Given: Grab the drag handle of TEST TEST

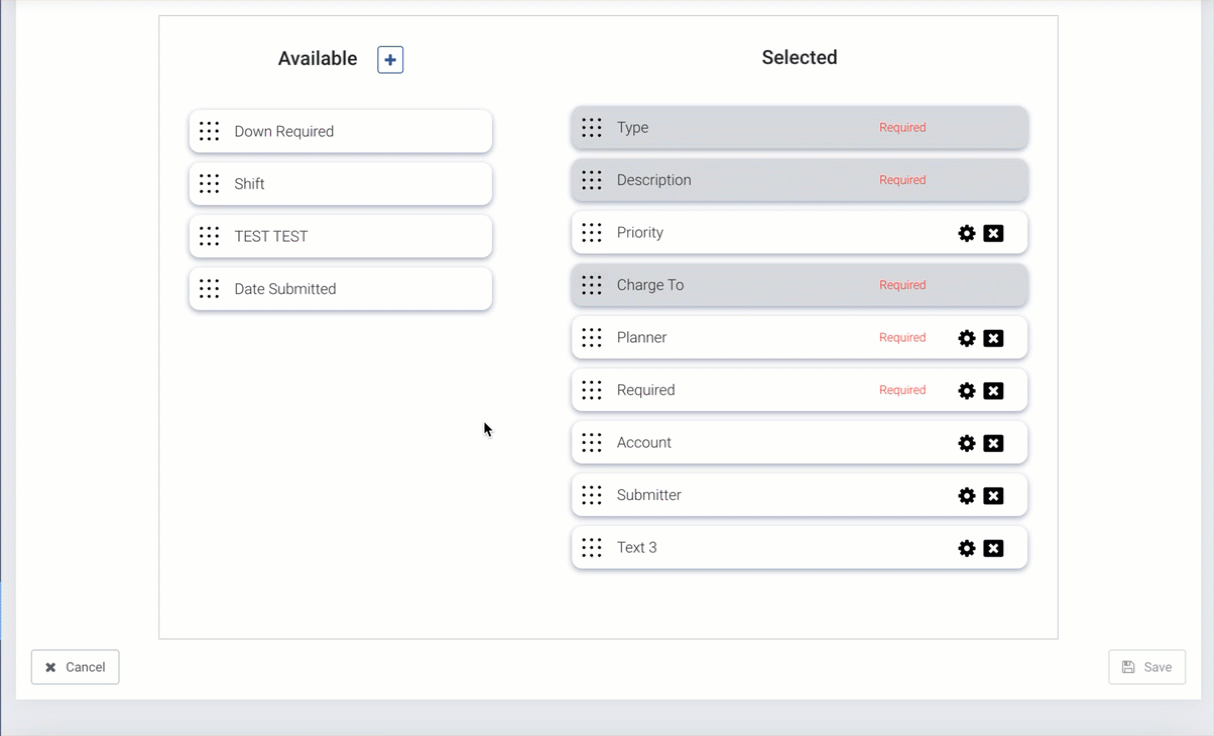Looking at the screenshot, I should (209, 236).
